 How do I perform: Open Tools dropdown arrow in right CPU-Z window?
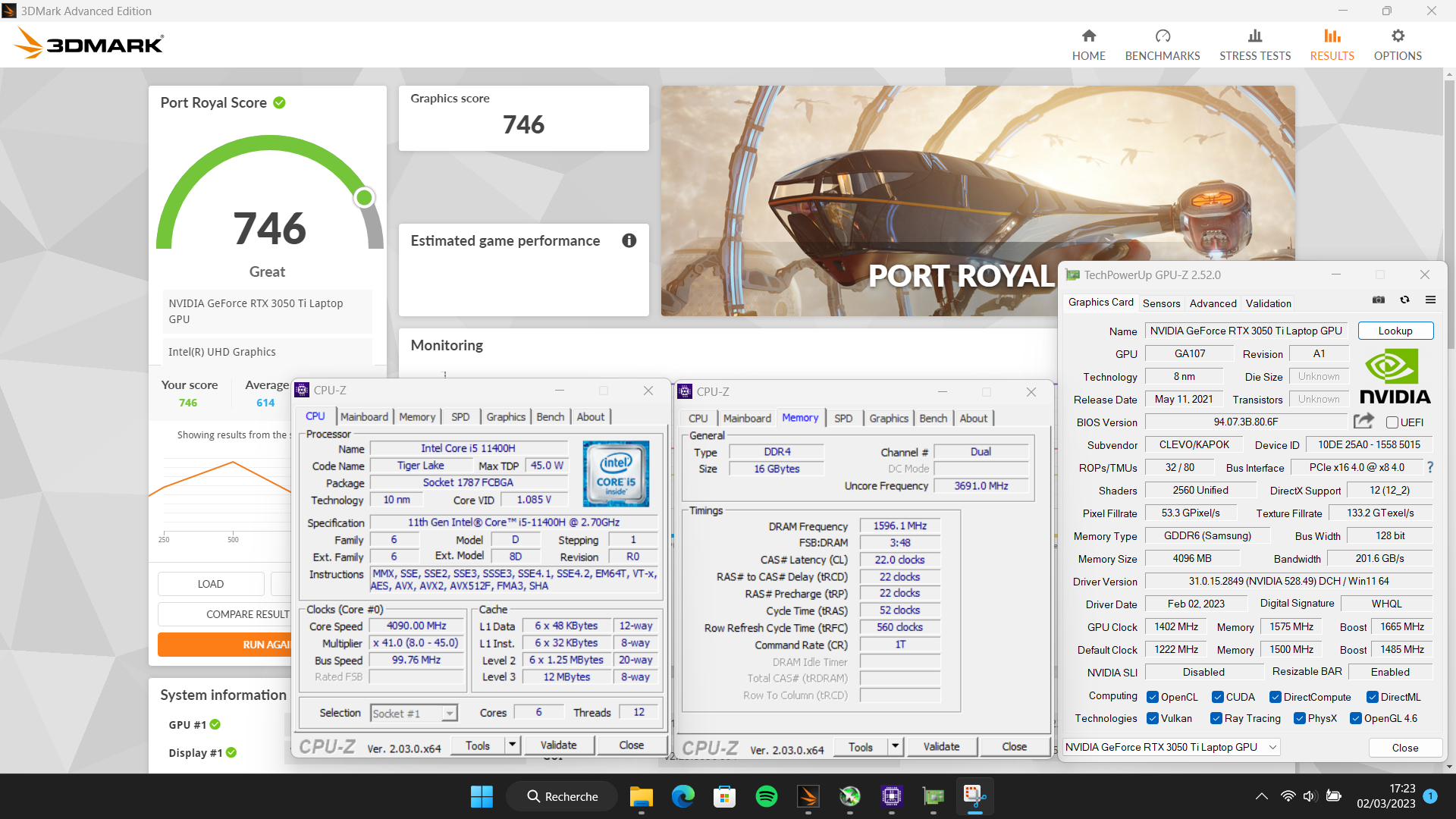pos(896,747)
